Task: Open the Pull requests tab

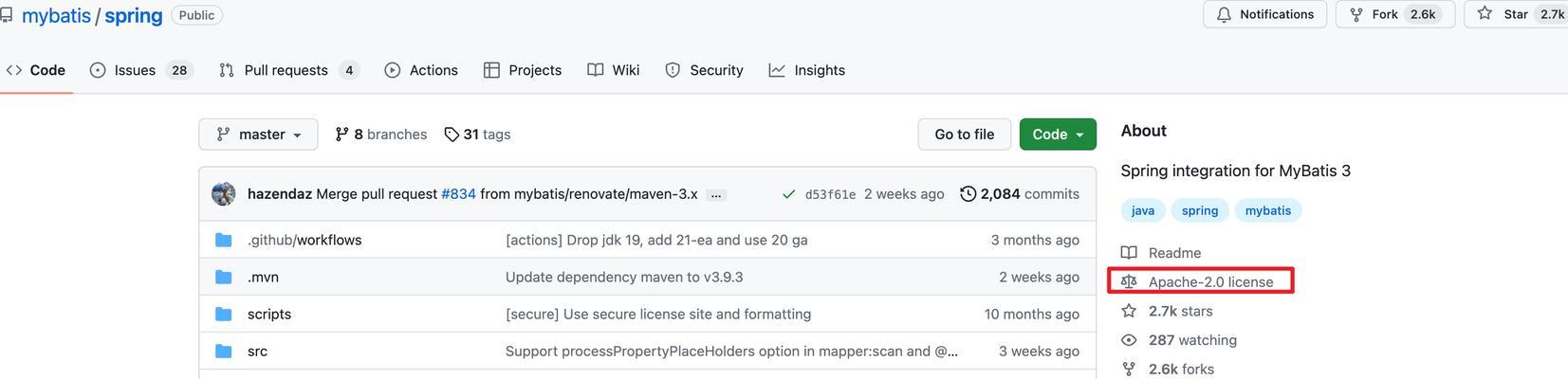Action: coord(289,70)
